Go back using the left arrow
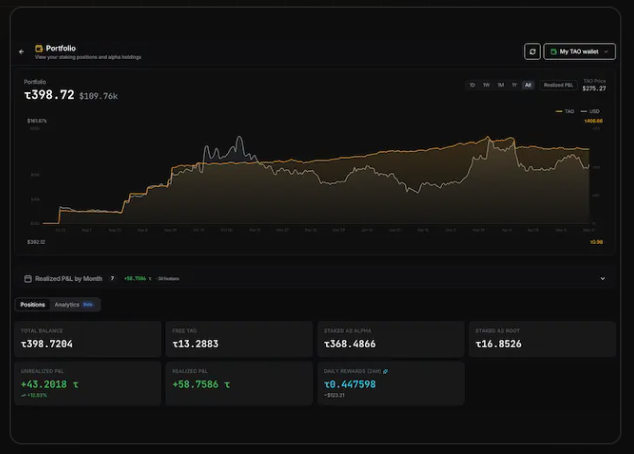 tap(21, 52)
